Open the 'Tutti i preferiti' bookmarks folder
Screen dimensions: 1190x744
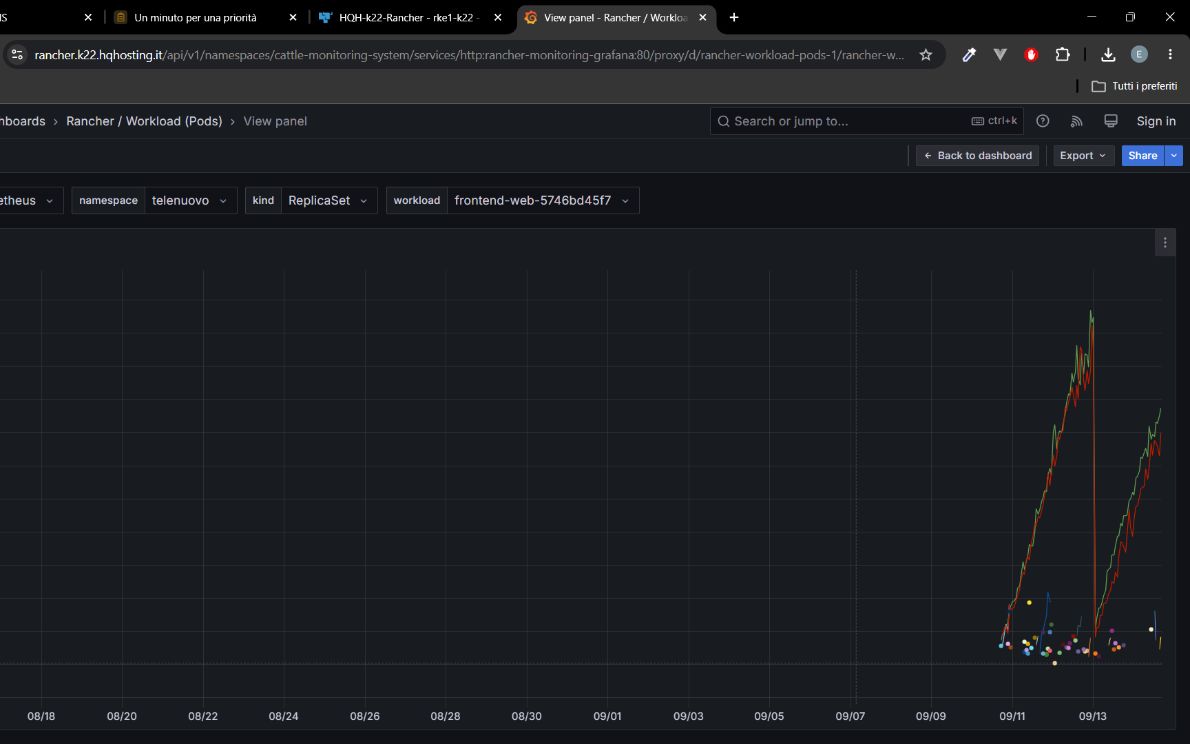pos(1135,87)
